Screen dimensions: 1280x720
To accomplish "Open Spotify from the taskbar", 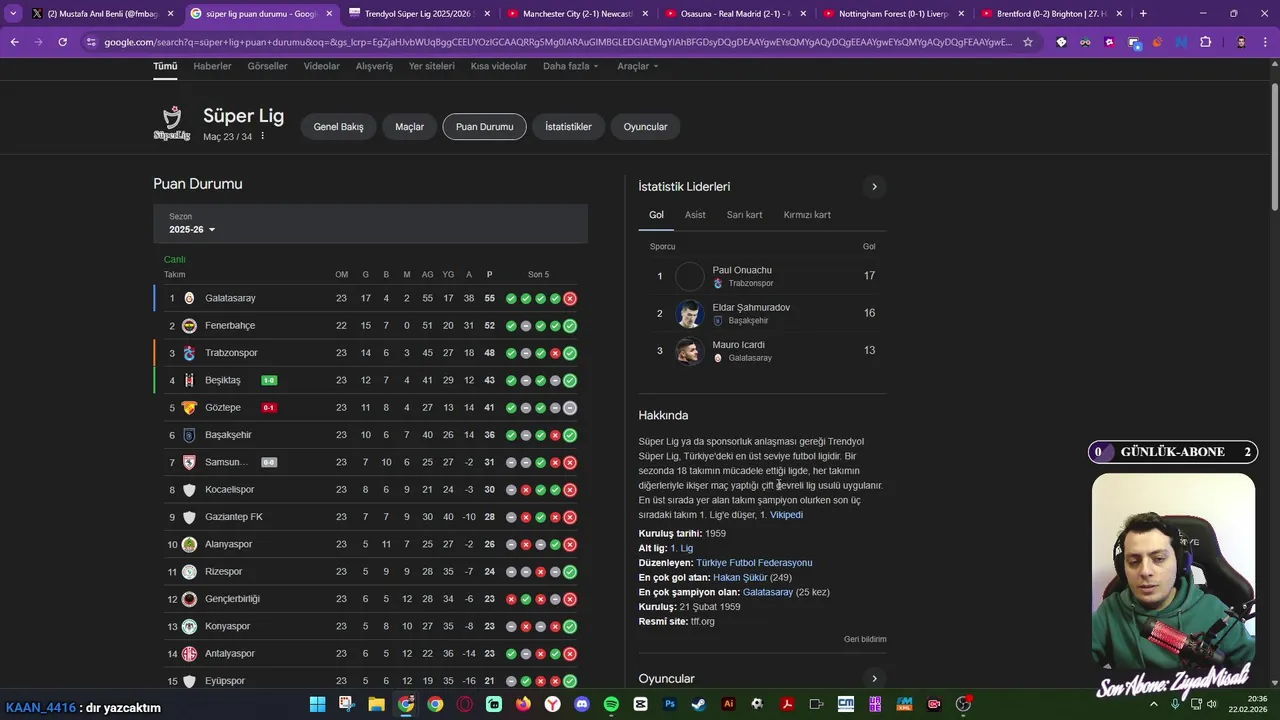I will [x=611, y=704].
